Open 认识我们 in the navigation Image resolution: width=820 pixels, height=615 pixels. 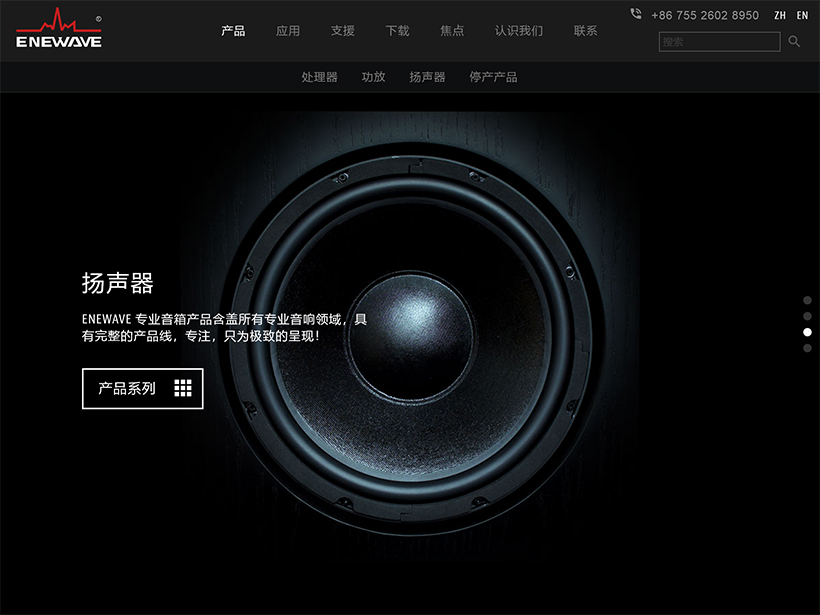tap(519, 31)
